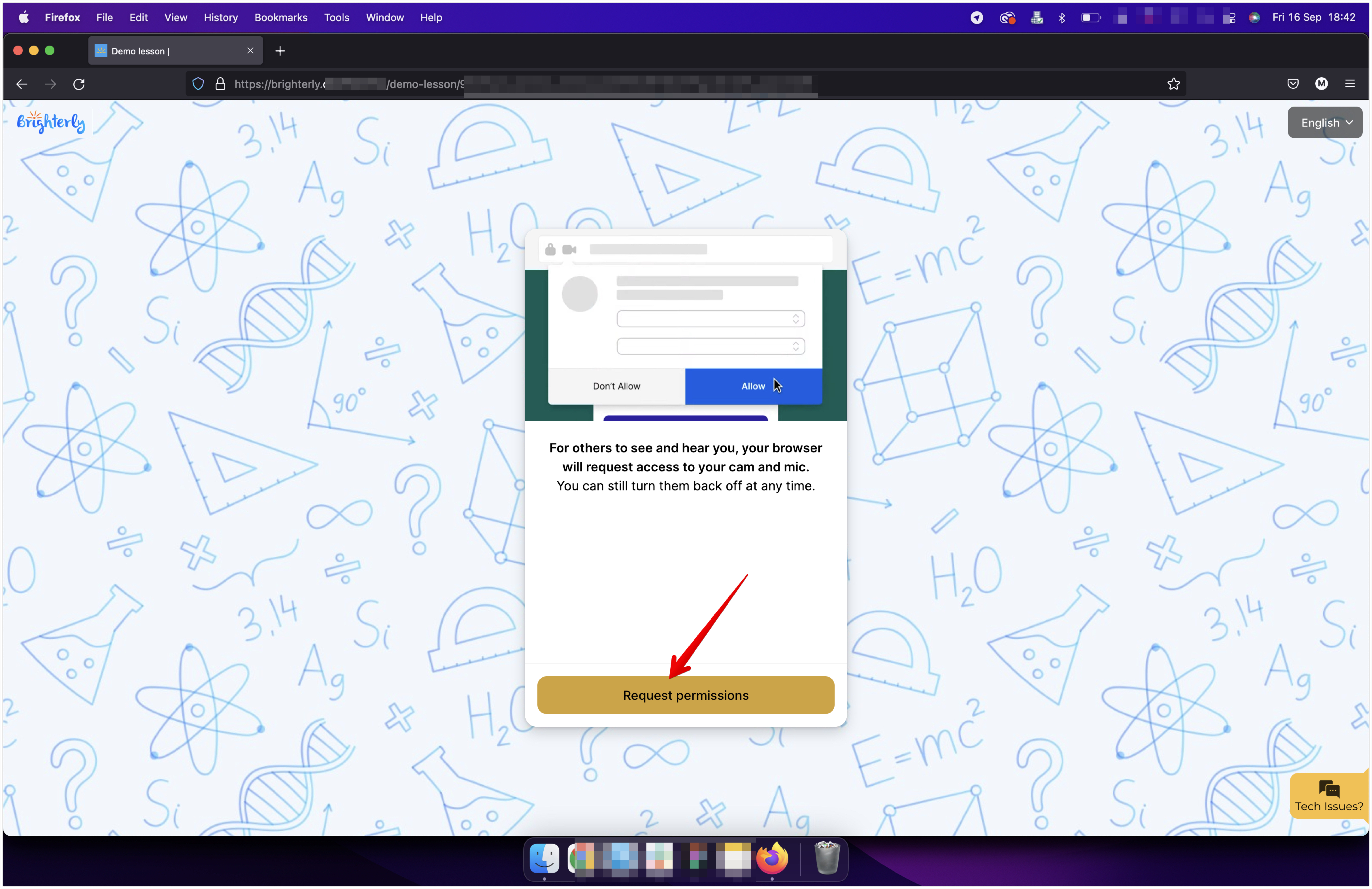Click the site security padlock icon

point(220,84)
